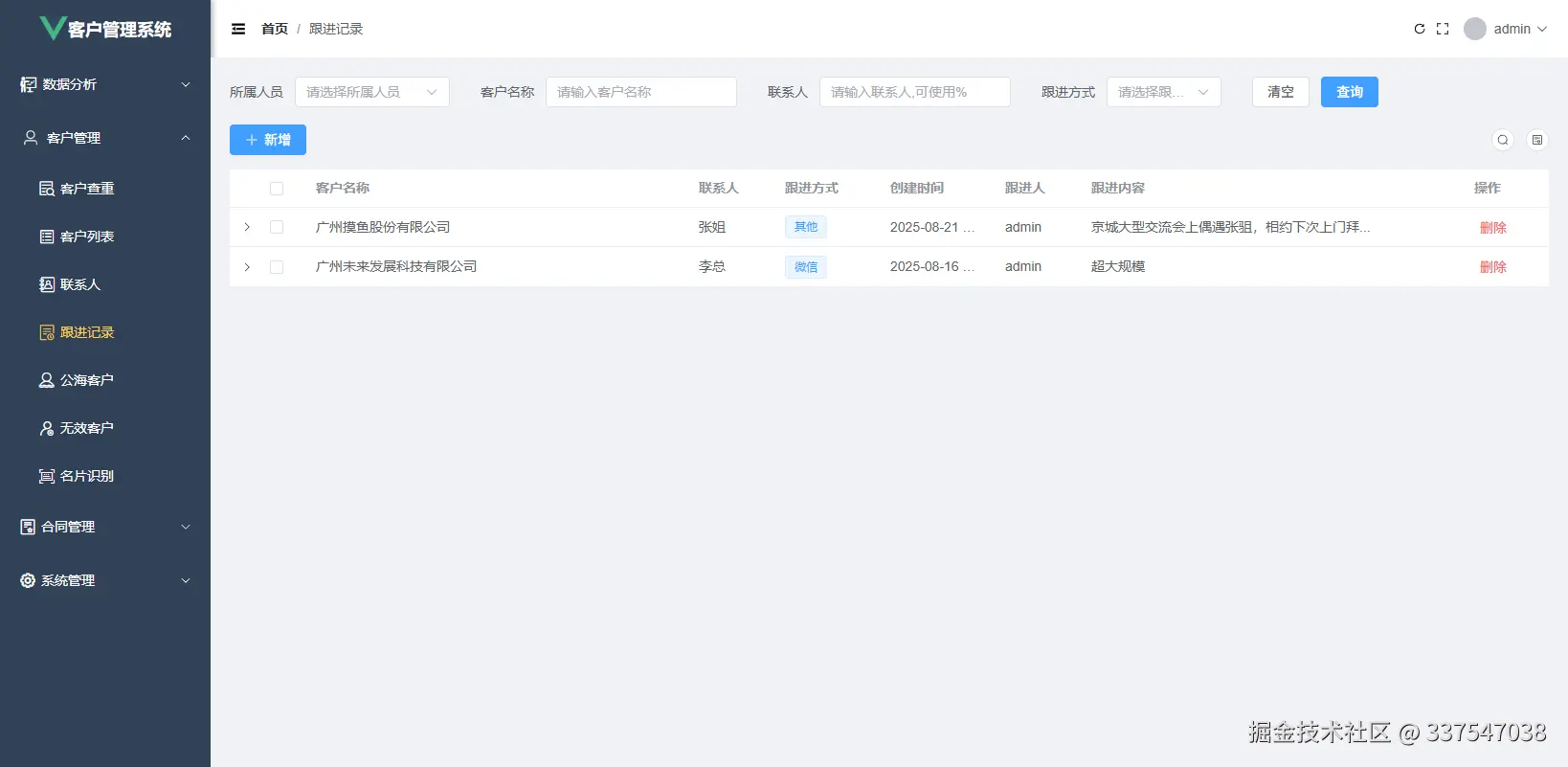Click the 新增 button
1568x767 pixels.
click(x=268, y=140)
